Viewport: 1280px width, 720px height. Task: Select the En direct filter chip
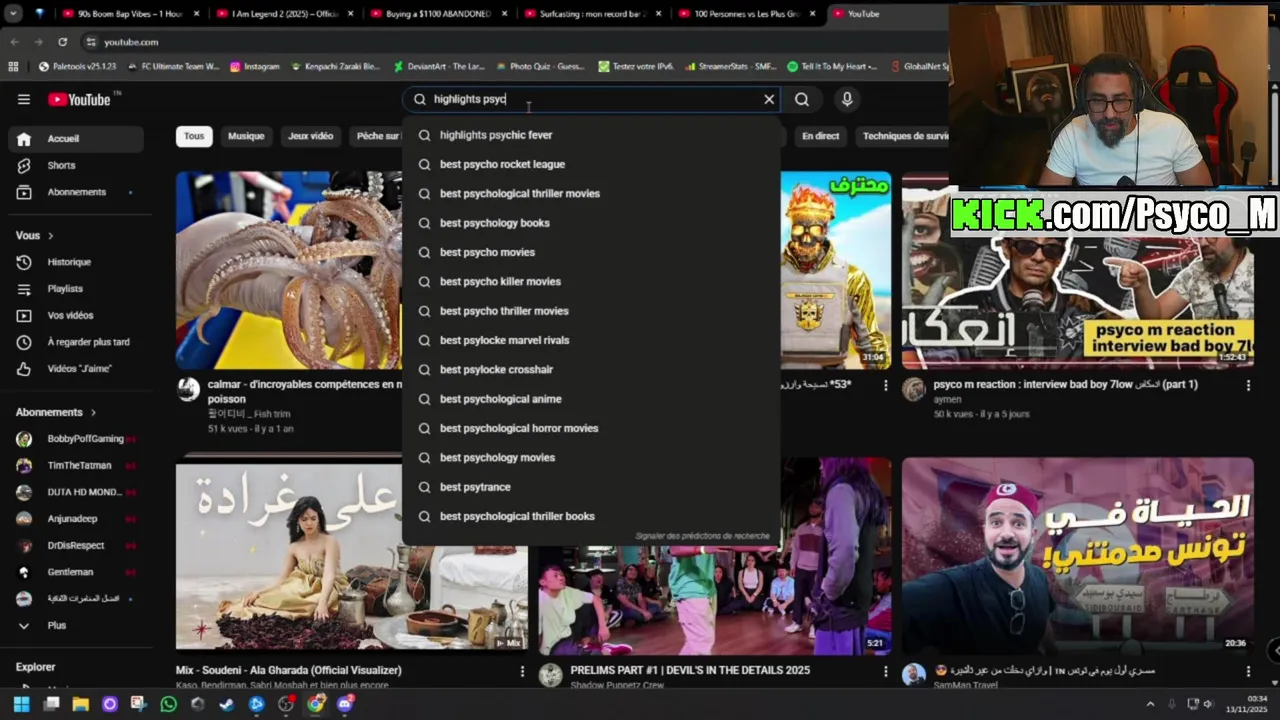click(x=821, y=136)
